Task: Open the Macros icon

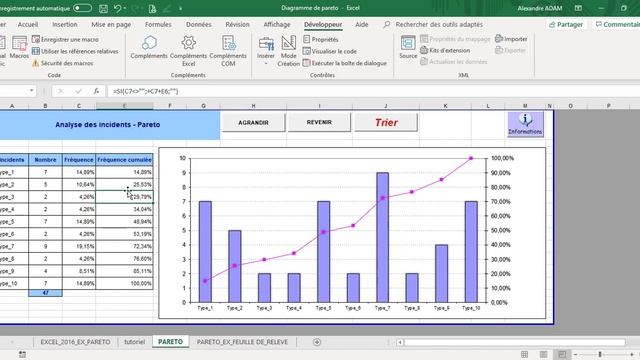Action: (x=19, y=47)
